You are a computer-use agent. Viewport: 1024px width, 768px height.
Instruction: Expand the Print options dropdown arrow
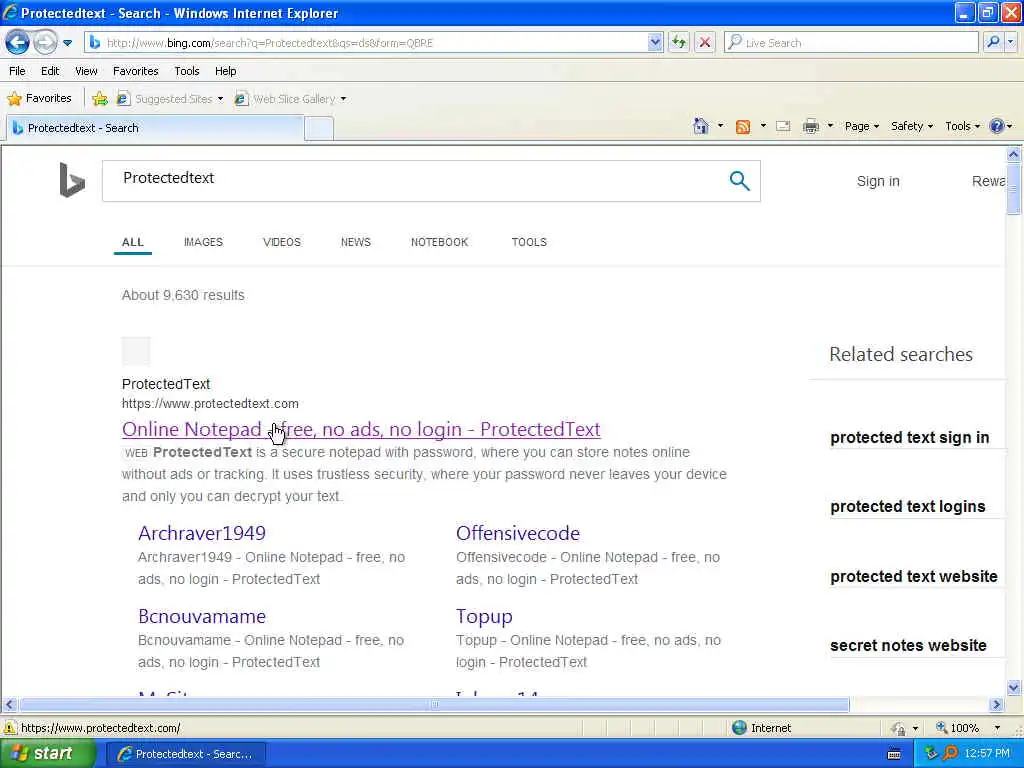[x=830, y=126]
